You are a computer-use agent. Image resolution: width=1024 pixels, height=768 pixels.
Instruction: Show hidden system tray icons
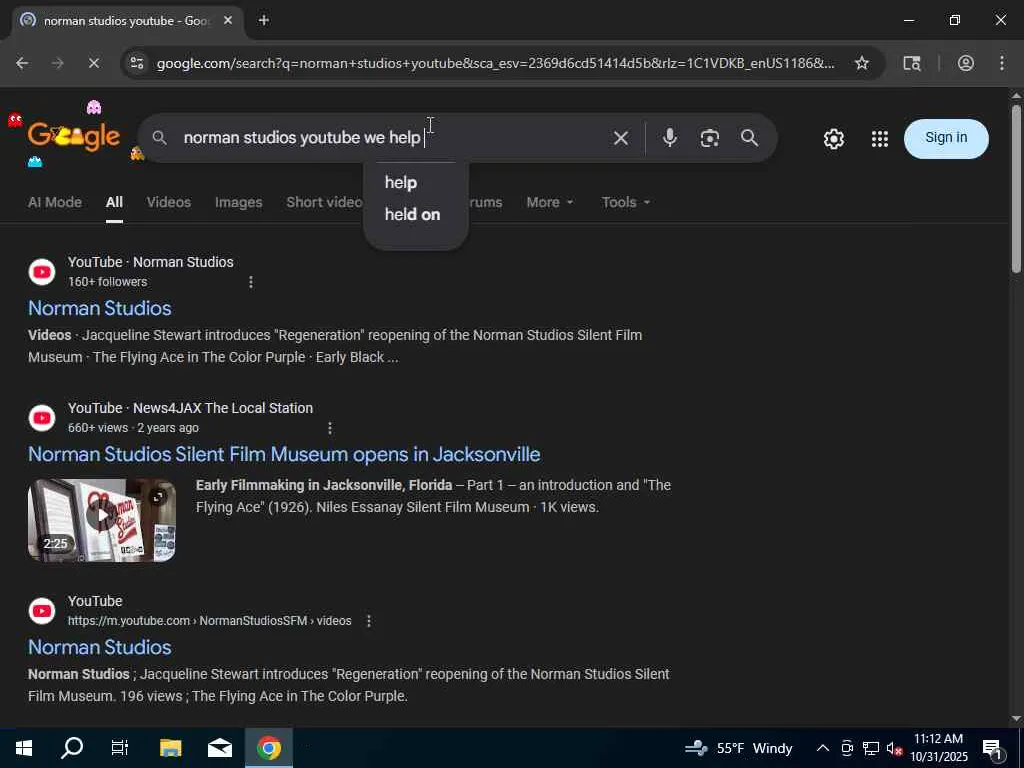point(823,748)
